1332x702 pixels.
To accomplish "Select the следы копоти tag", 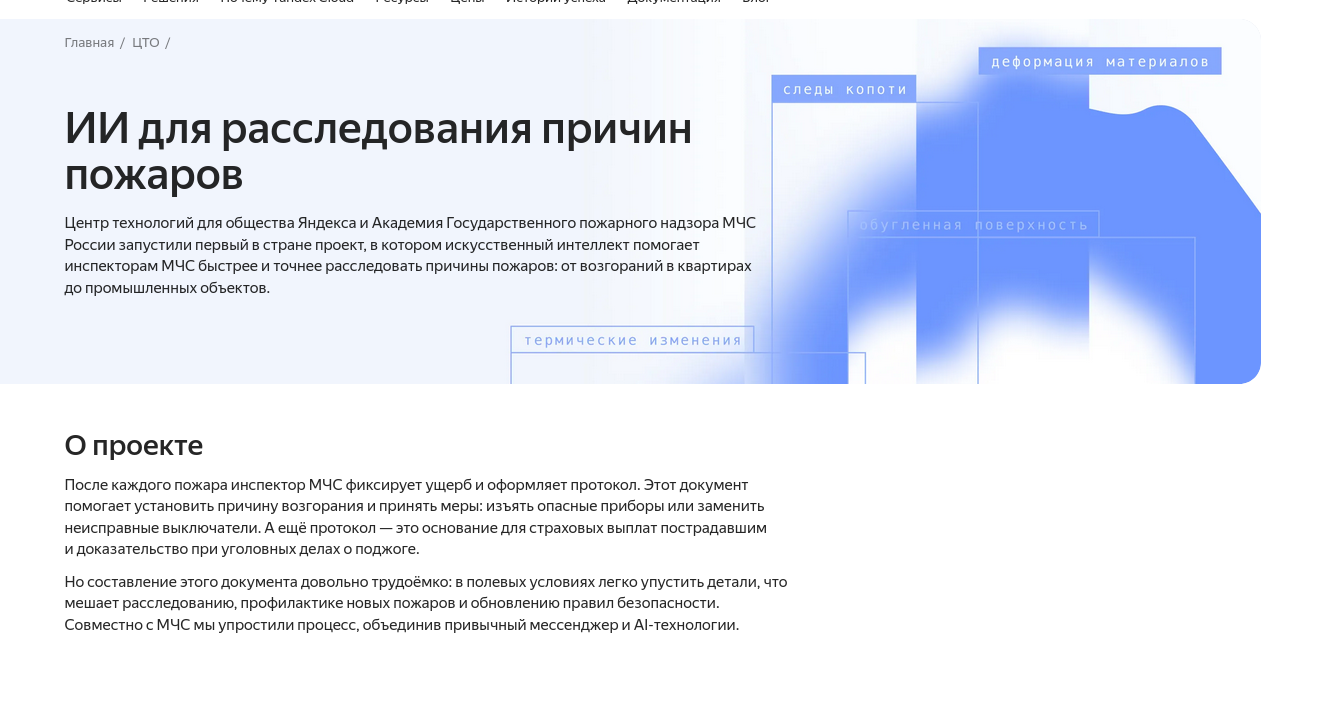I will [x=843, y=88].
